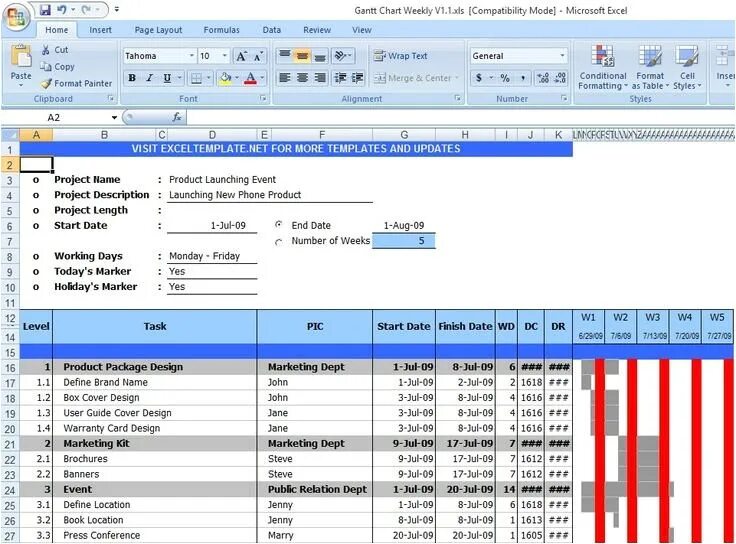Decrease decimal places
The height and width of the screenshot is (544, 736).
coord(560,78)
